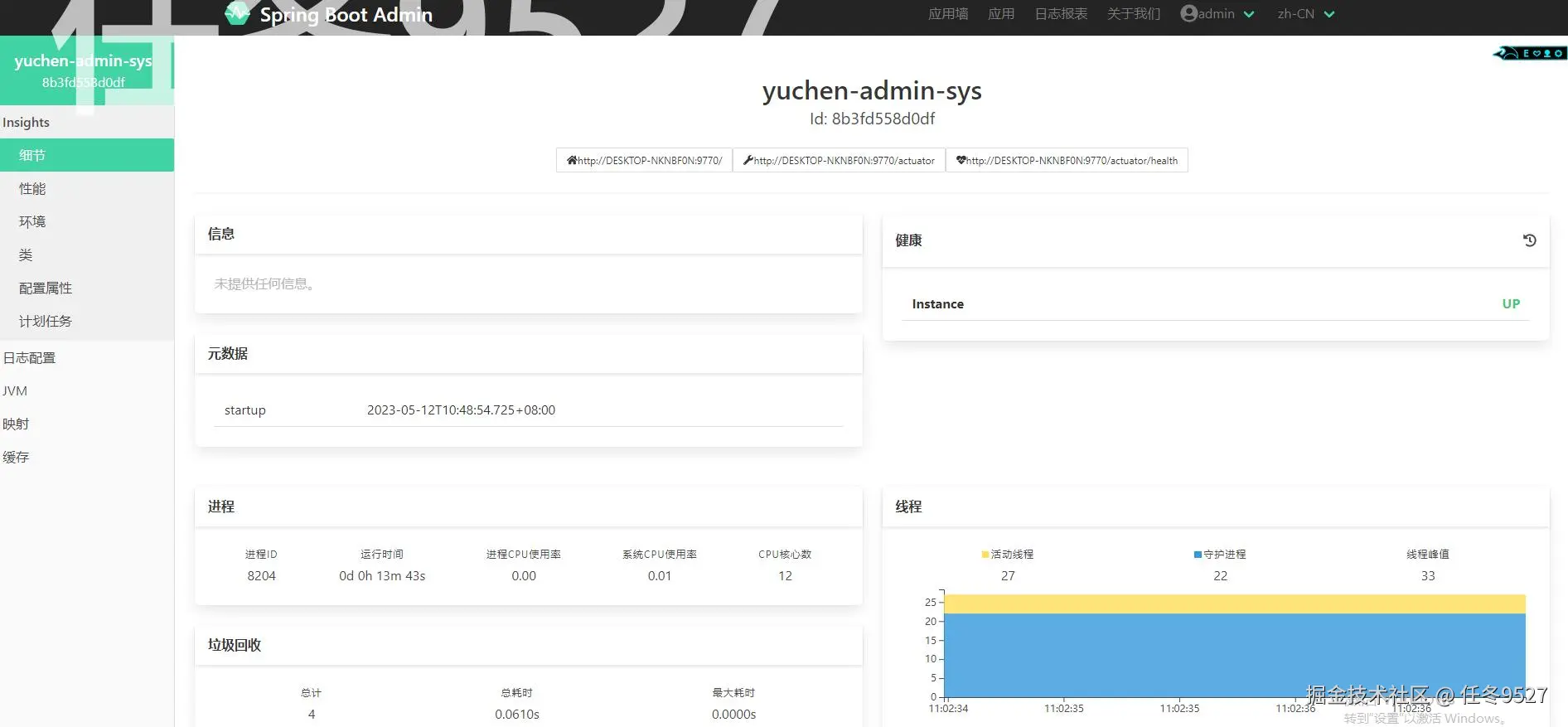Click the admin user avatar icon
This screenshot has height=727, width=1568.
click(x=1188, y=13)
